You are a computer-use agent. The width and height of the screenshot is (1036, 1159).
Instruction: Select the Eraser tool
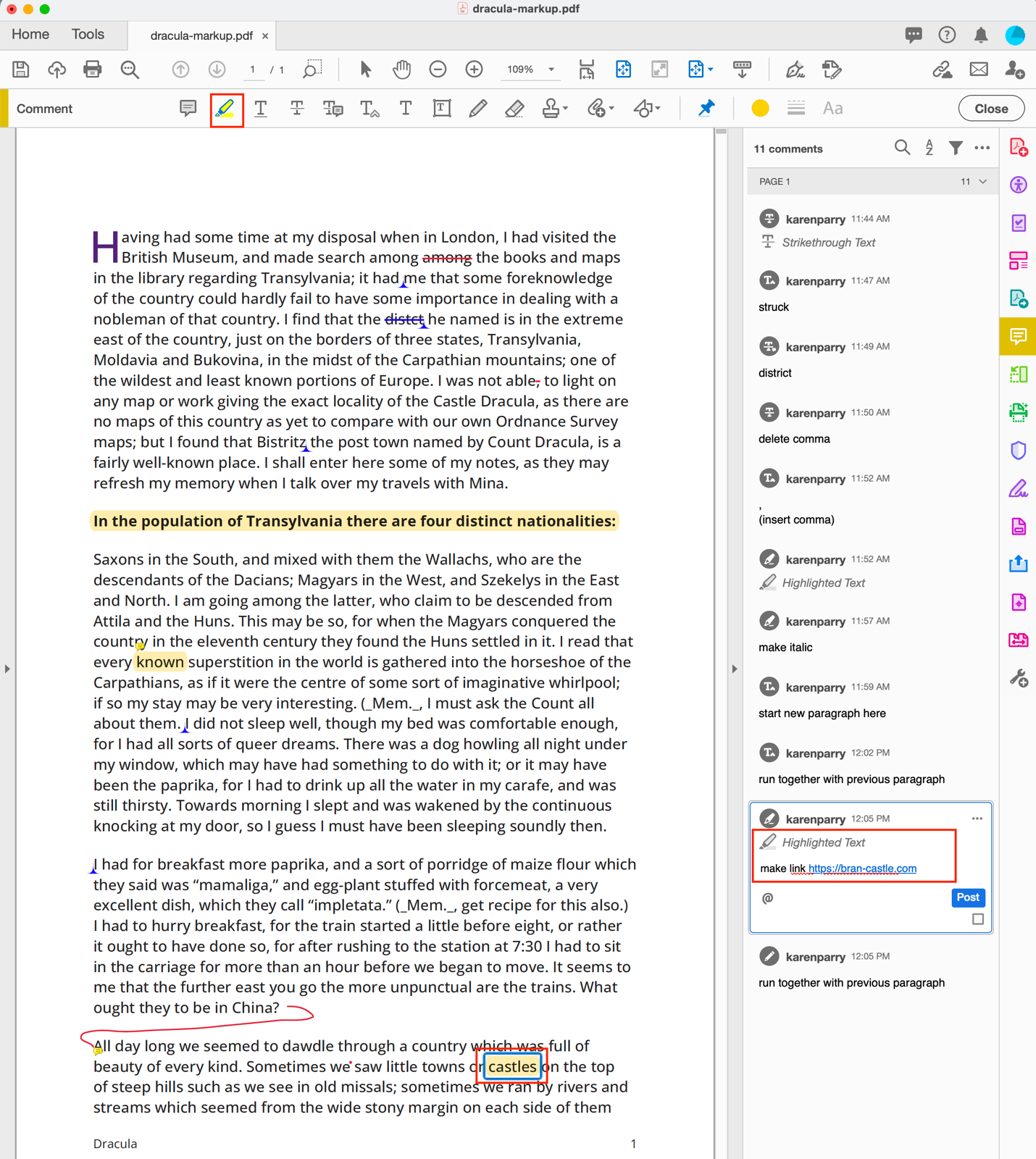click(514, 109)
